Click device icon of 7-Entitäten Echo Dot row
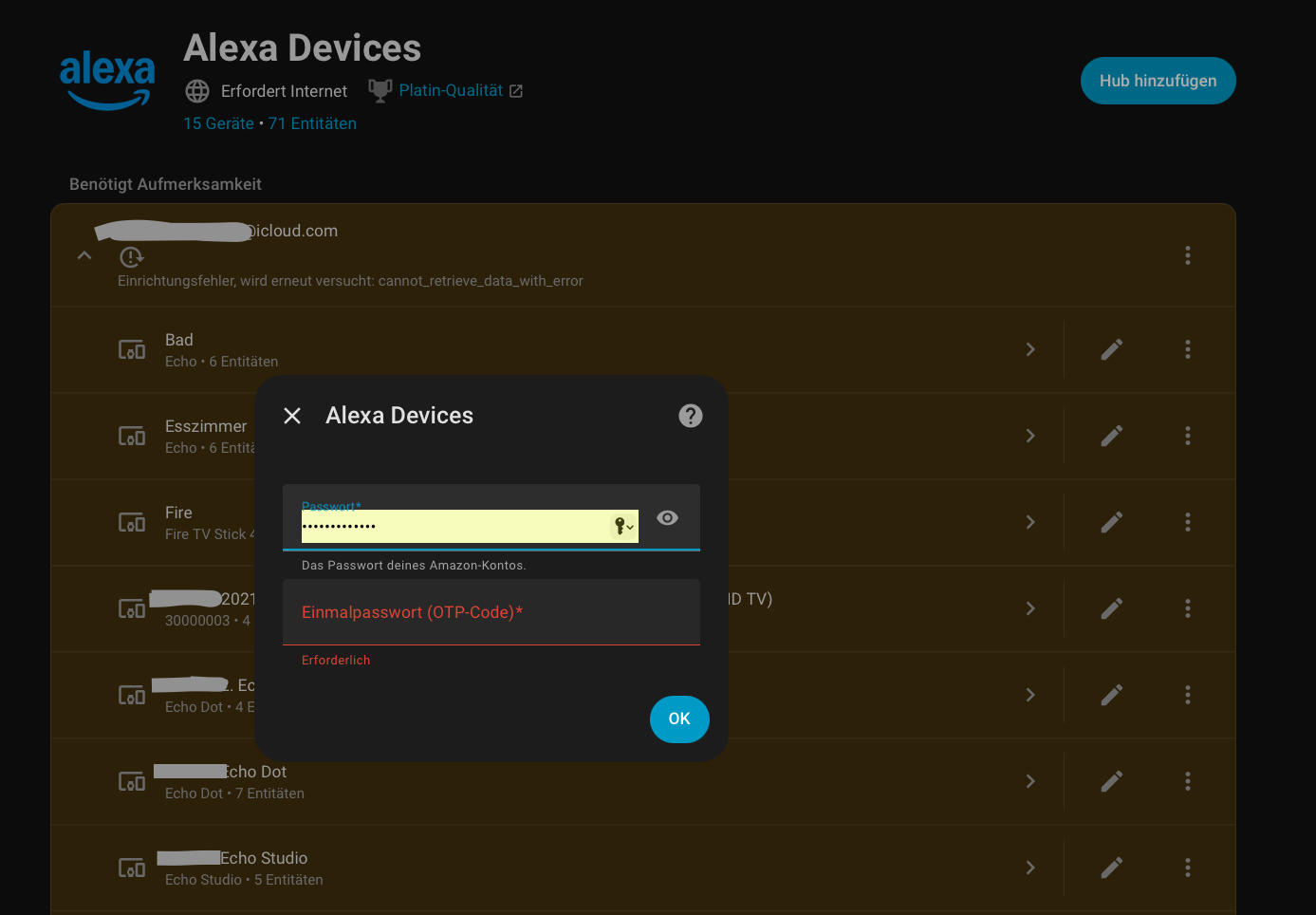The image size is (1316, 915). 132,782
